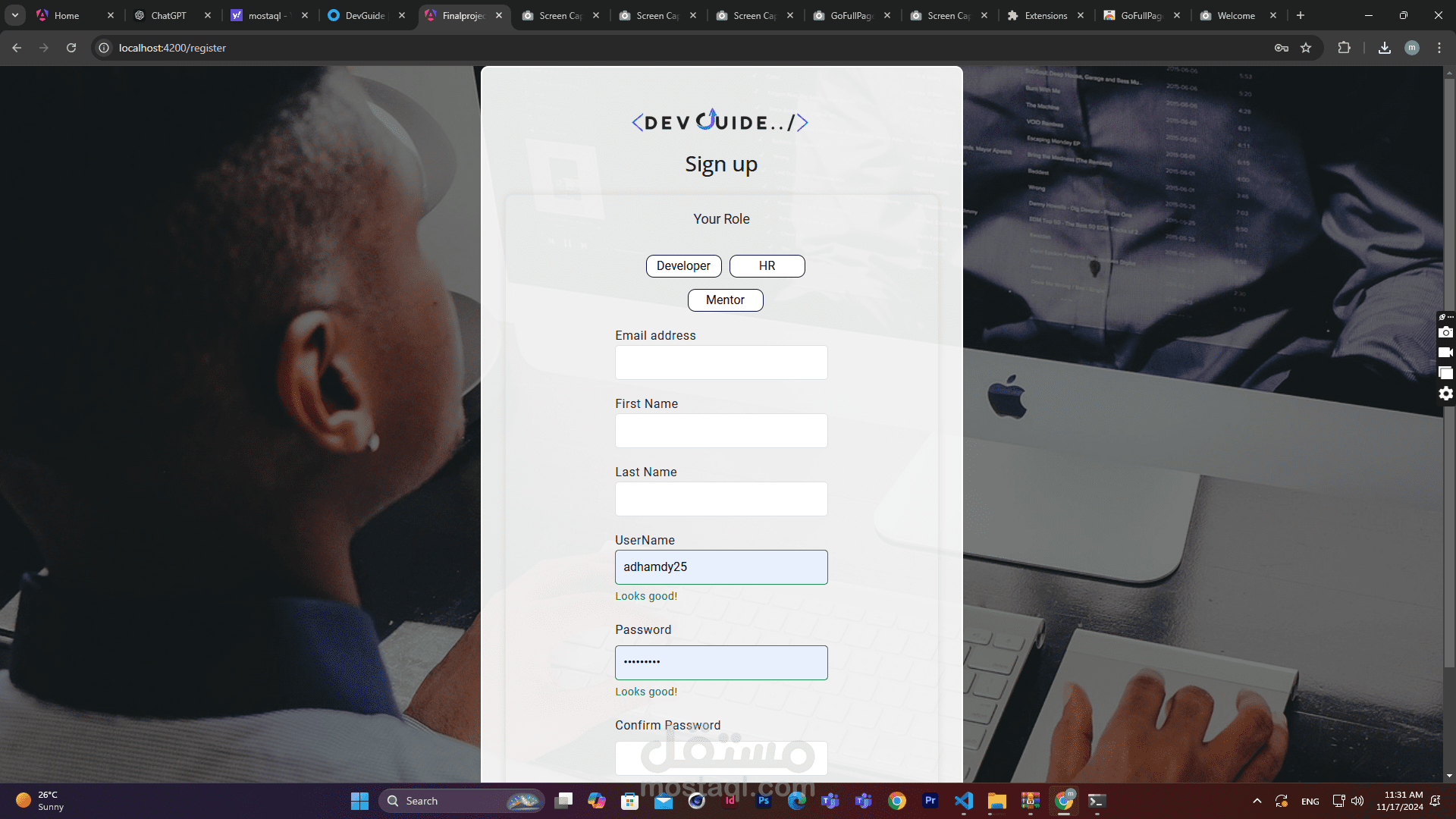This screenshot has height=819, width=1456.
Task: Click the video record icon in side panel
Action: (x=1446, y=353)
